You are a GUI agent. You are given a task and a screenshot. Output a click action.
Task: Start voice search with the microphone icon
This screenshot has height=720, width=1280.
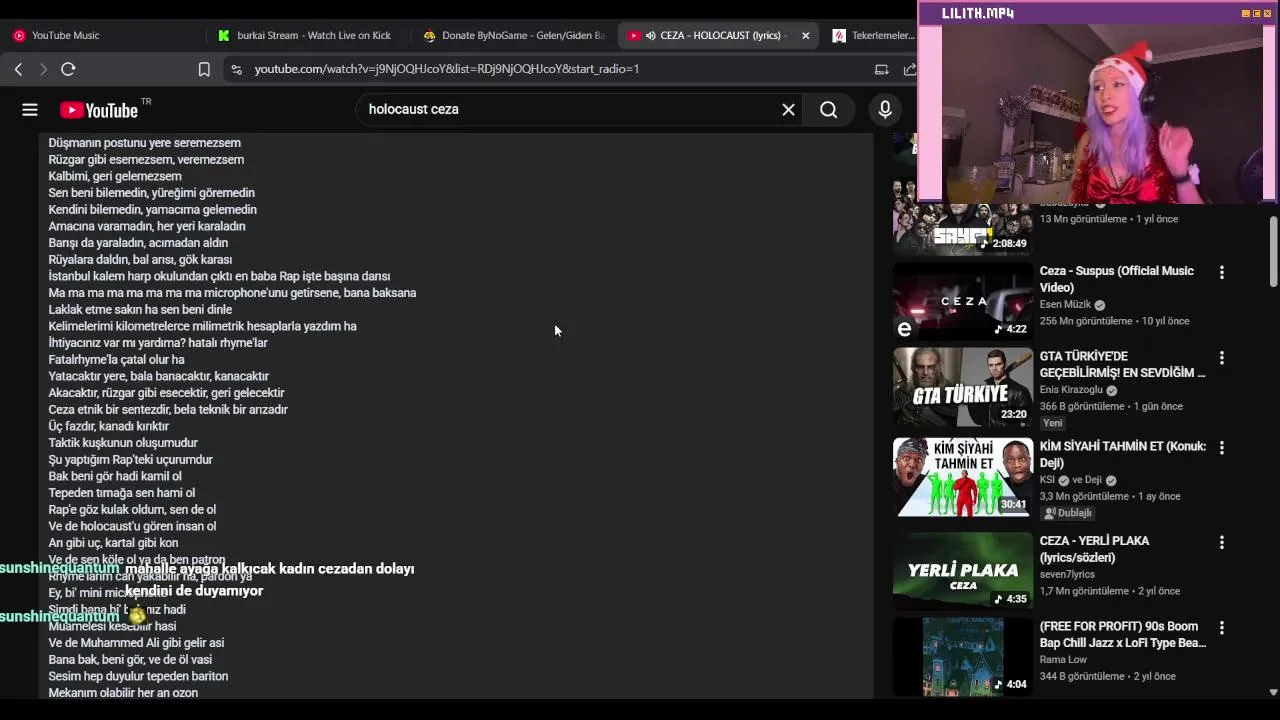point(885,110)
